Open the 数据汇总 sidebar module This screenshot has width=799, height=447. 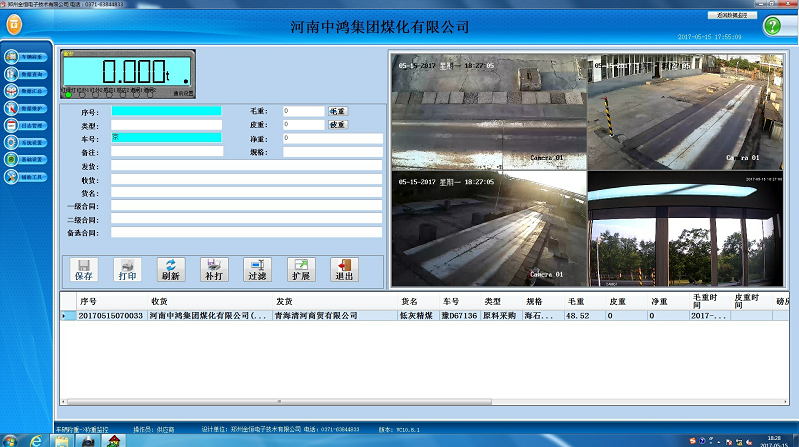[28, 91]
